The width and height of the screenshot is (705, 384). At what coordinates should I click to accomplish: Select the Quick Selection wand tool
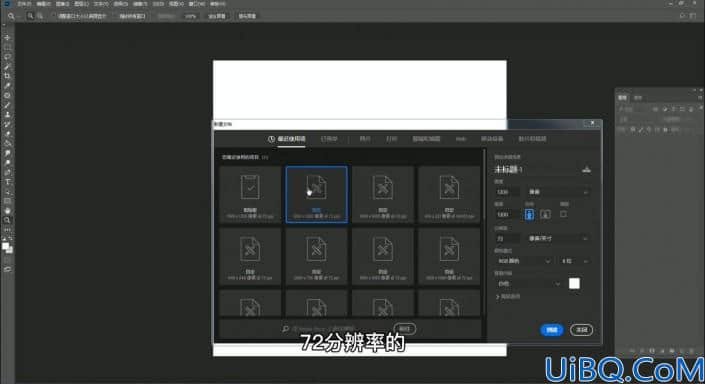tap(7, 67)
